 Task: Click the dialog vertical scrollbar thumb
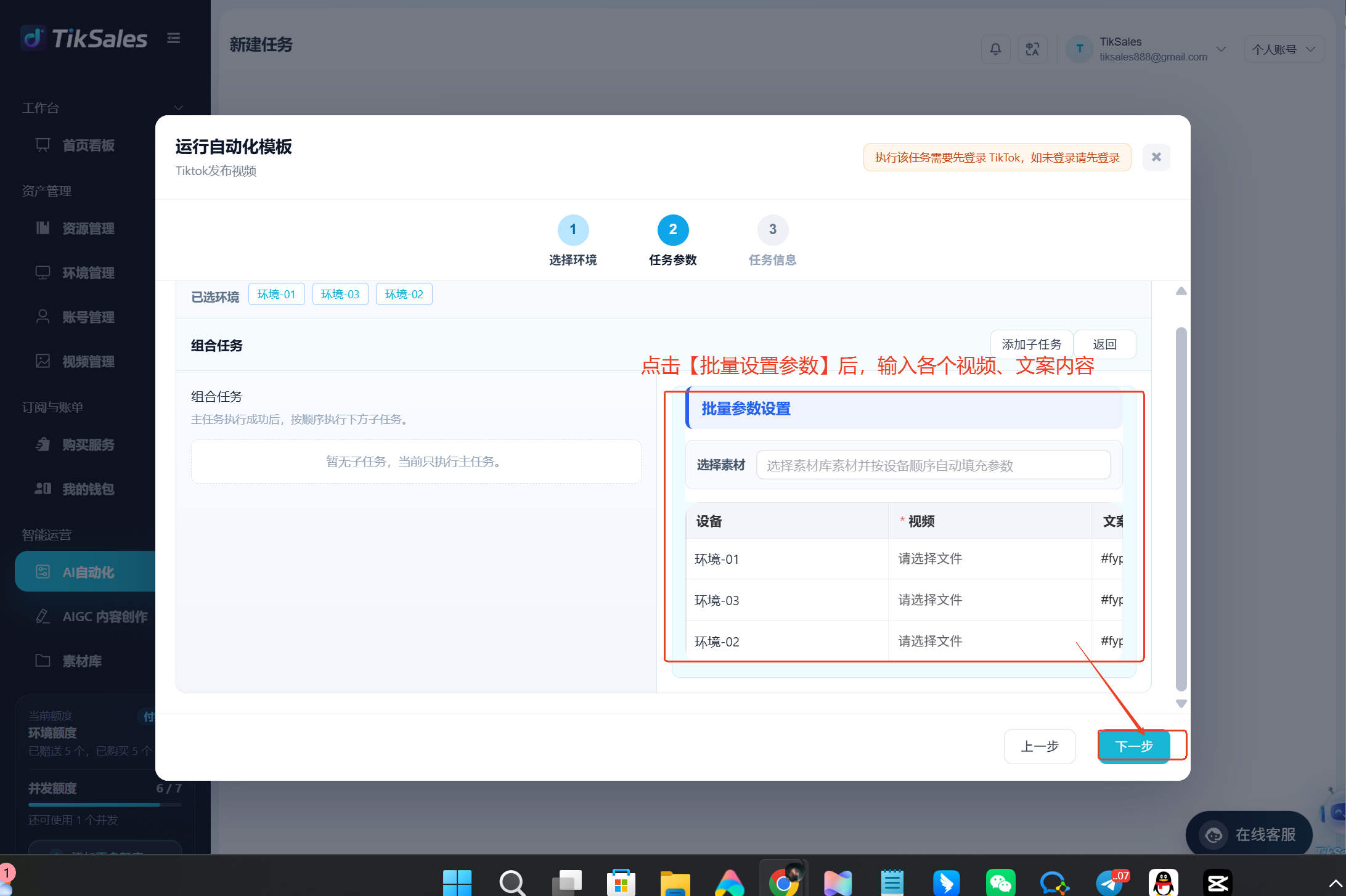click(1181, 509)
